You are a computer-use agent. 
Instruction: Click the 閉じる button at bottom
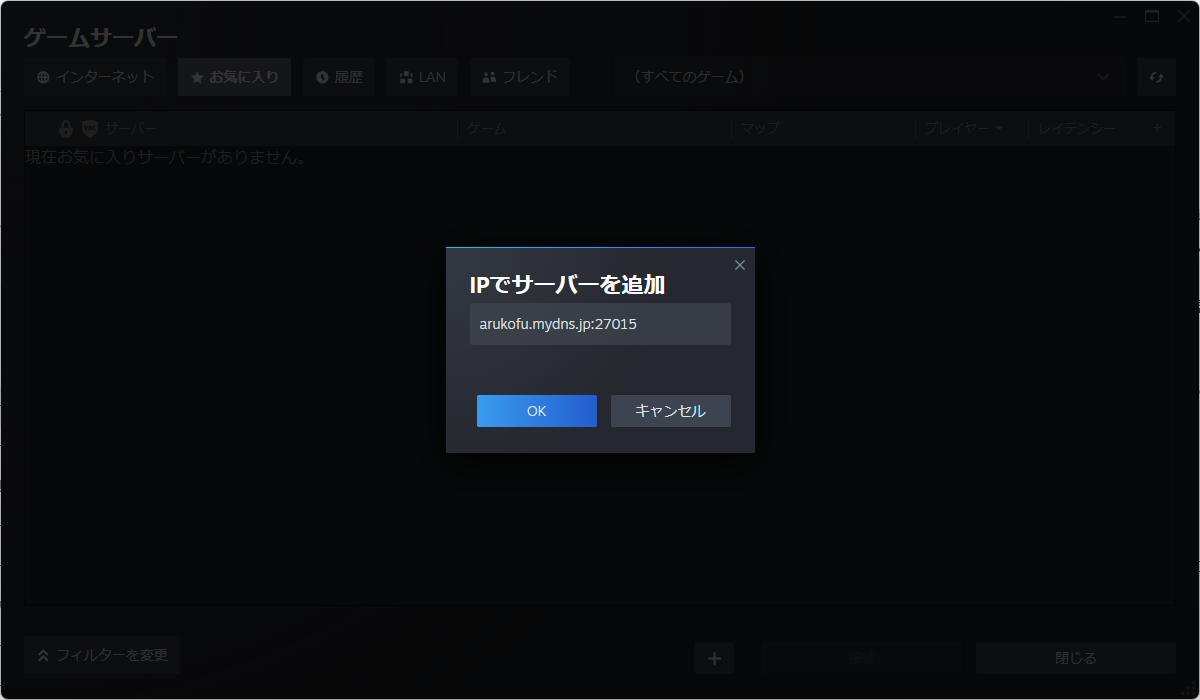1075,657
